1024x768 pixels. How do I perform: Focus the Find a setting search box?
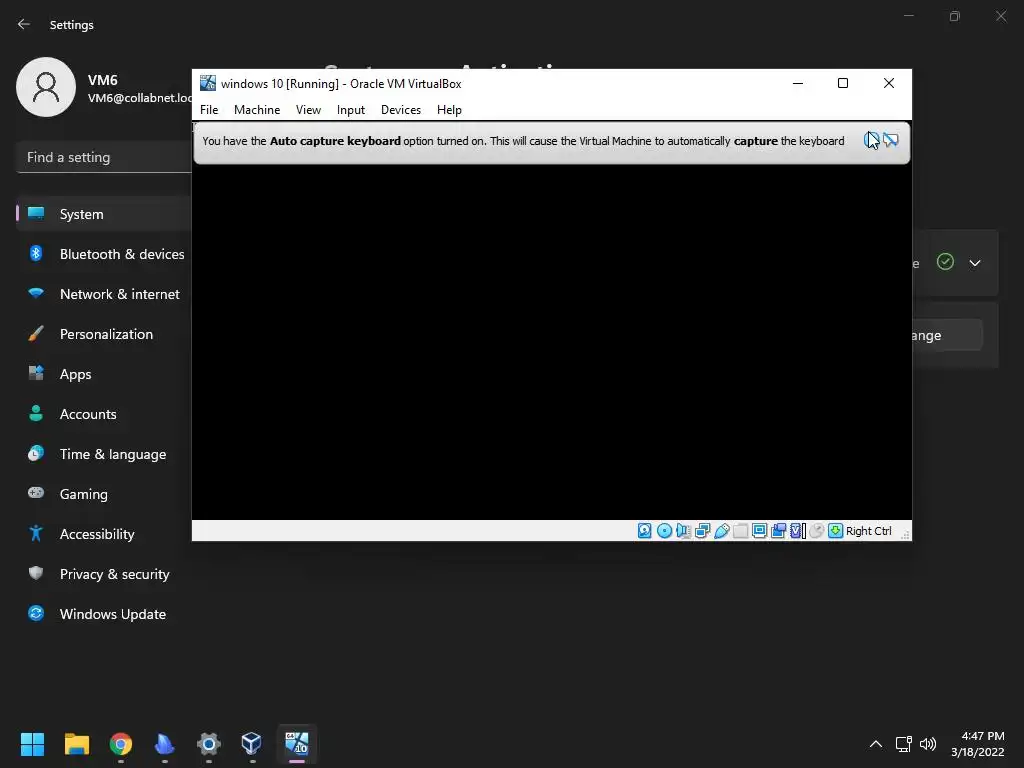[x=104, y=157]
